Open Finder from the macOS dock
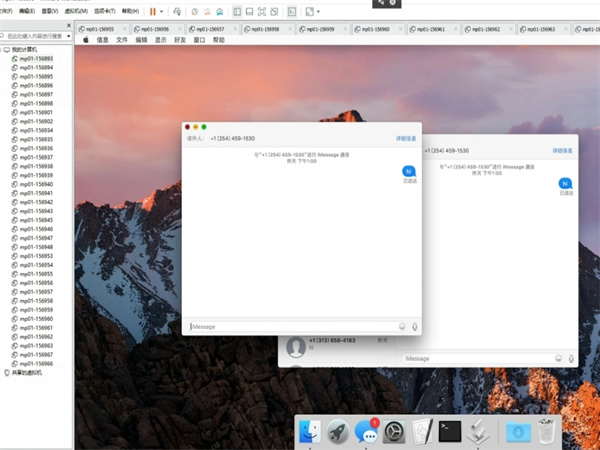The image size is (600, 450). [309, 432]
